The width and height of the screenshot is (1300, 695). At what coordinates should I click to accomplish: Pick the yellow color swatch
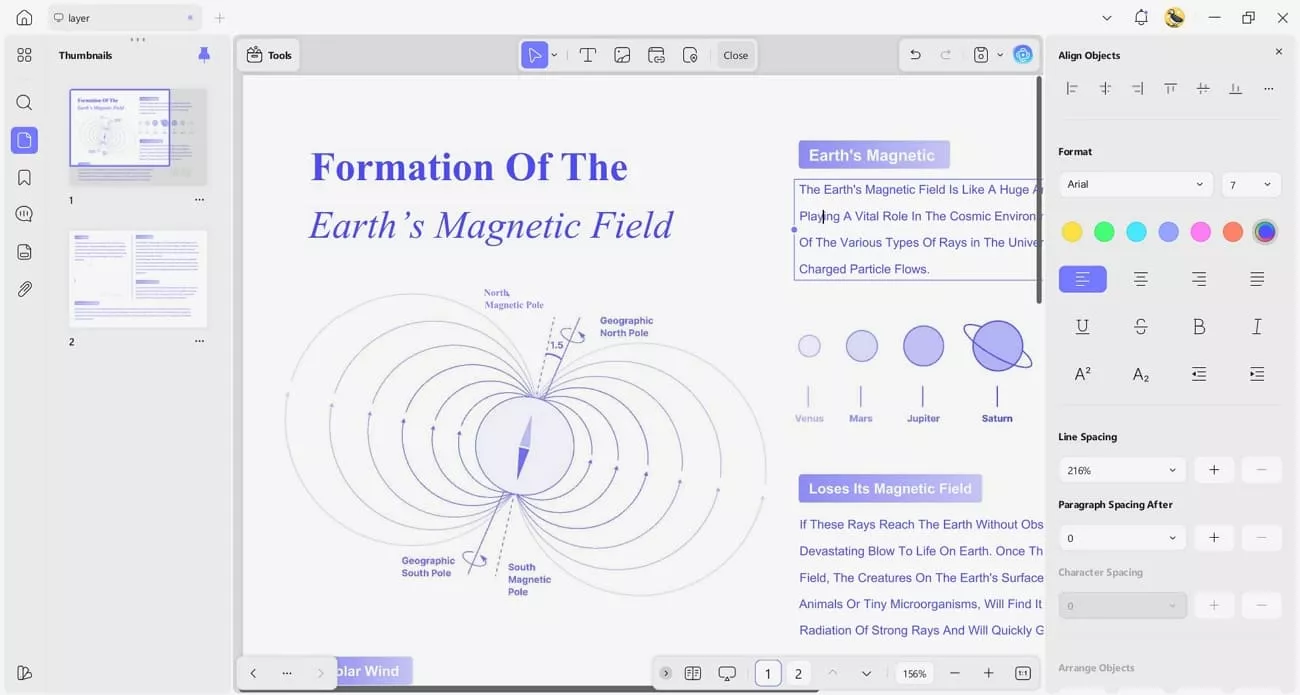point(1072,232)
